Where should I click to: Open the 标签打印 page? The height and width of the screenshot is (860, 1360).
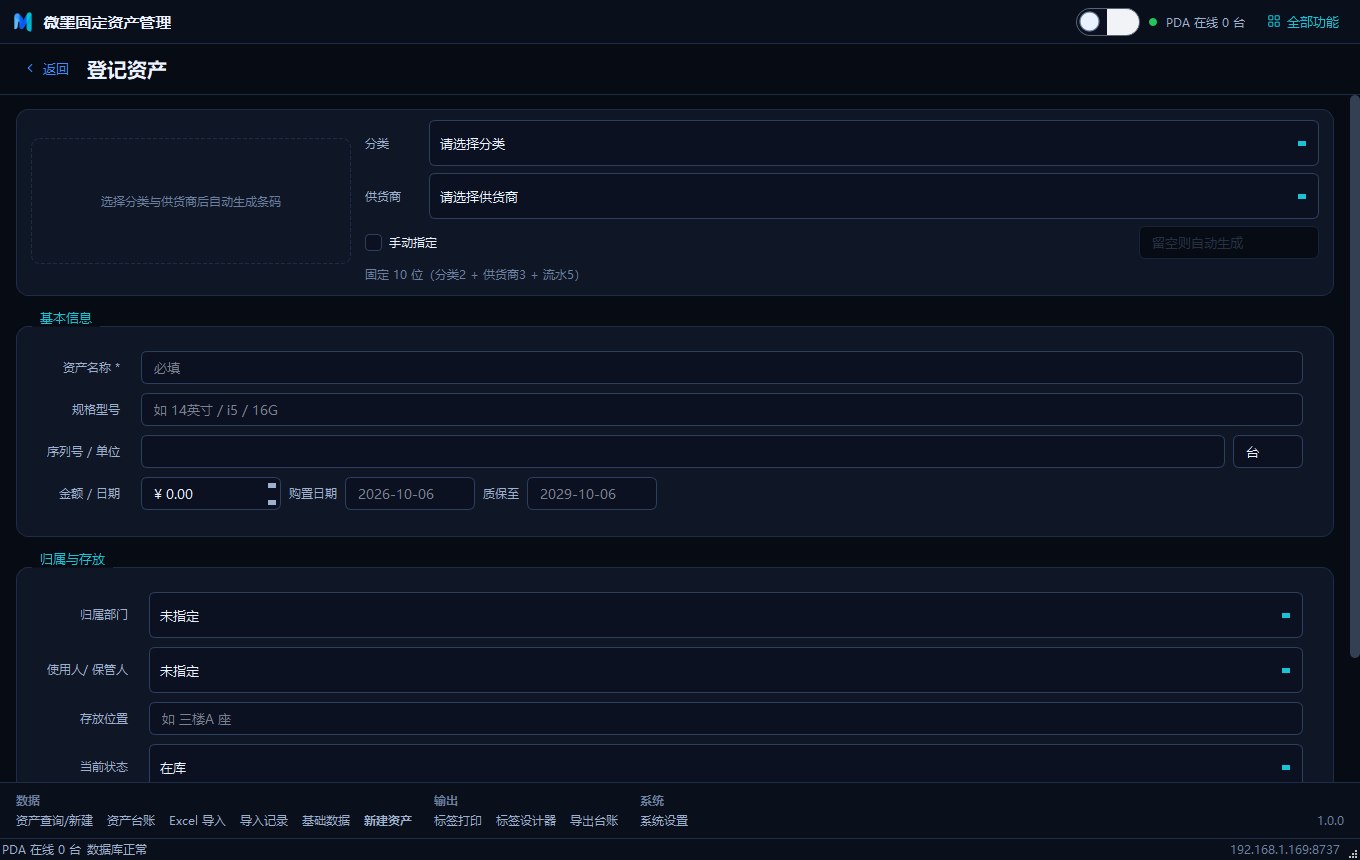click(458, 821)
